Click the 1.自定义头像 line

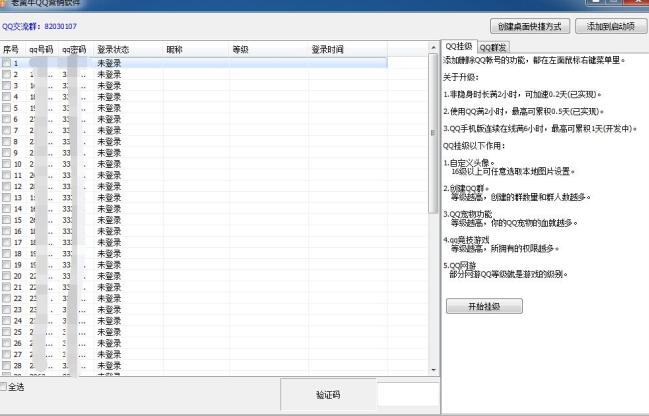(469, 163)
